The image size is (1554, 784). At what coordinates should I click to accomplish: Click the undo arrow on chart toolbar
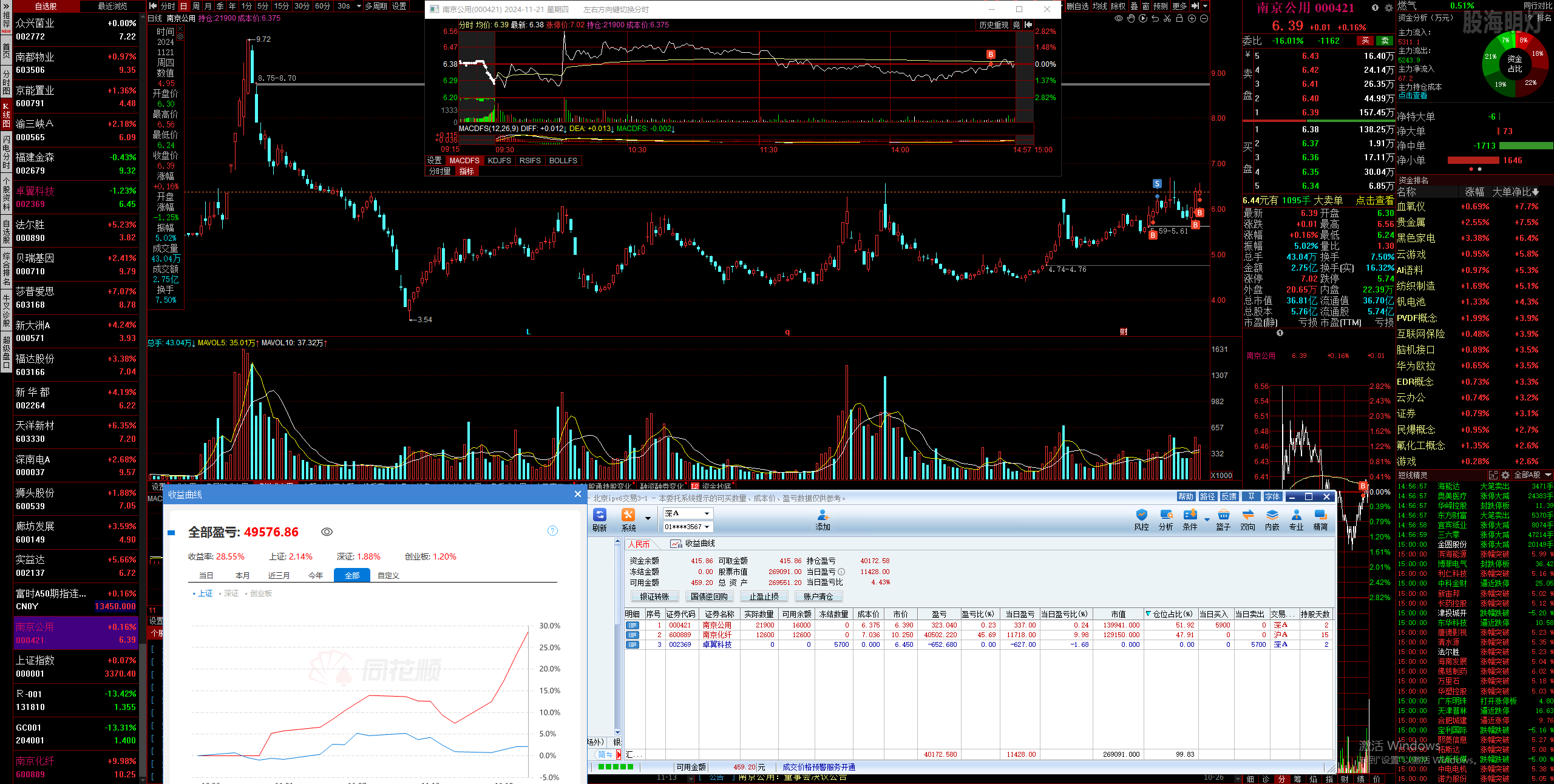[x=1155, y=19]
